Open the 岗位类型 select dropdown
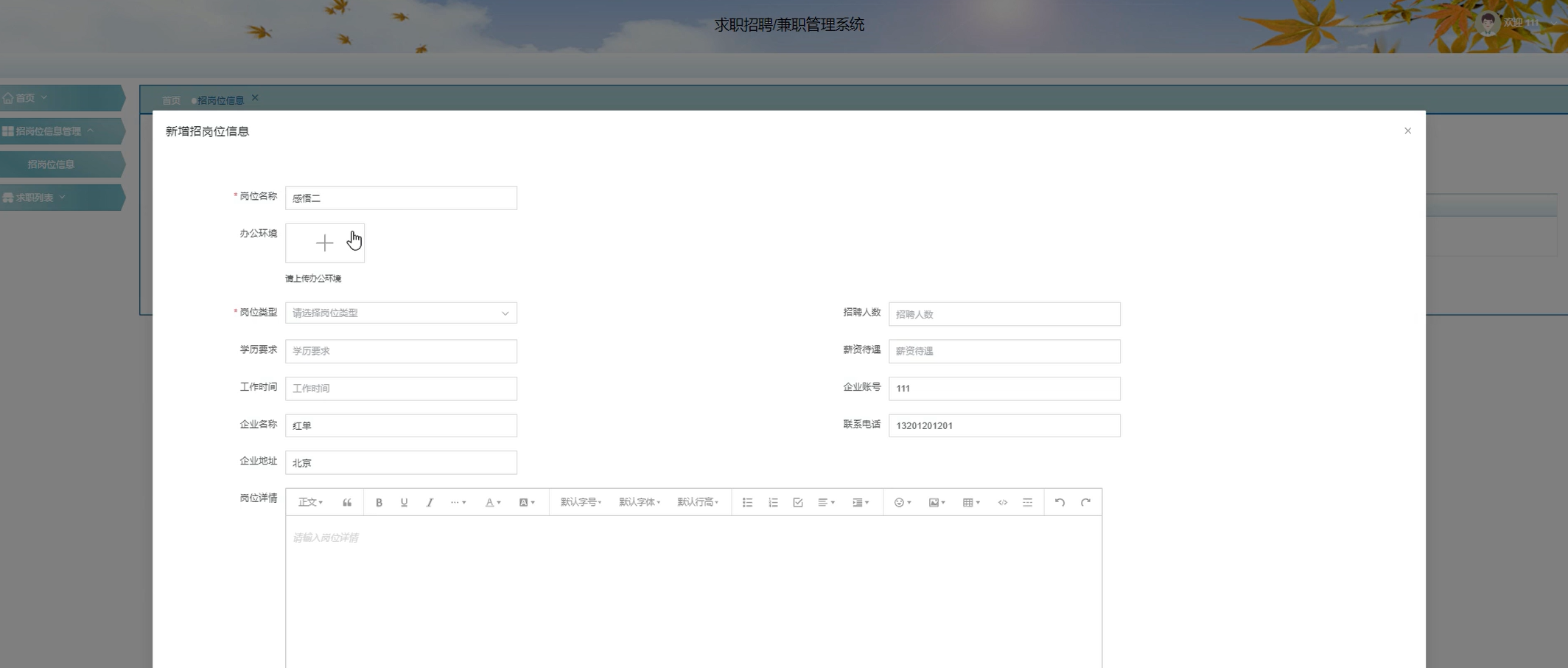 point(401,313)
